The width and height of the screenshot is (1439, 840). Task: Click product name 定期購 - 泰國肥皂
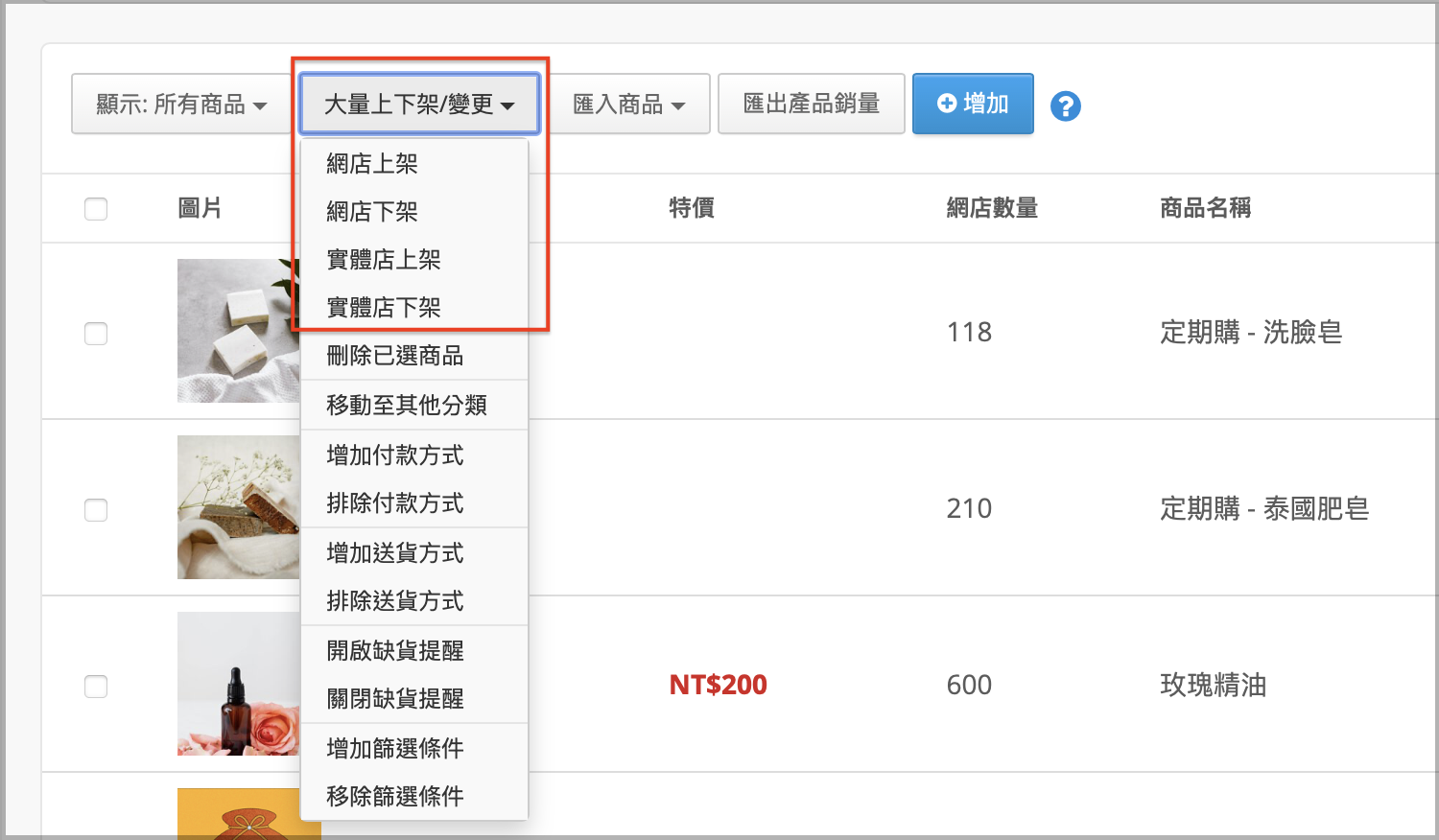[1264, 509]
